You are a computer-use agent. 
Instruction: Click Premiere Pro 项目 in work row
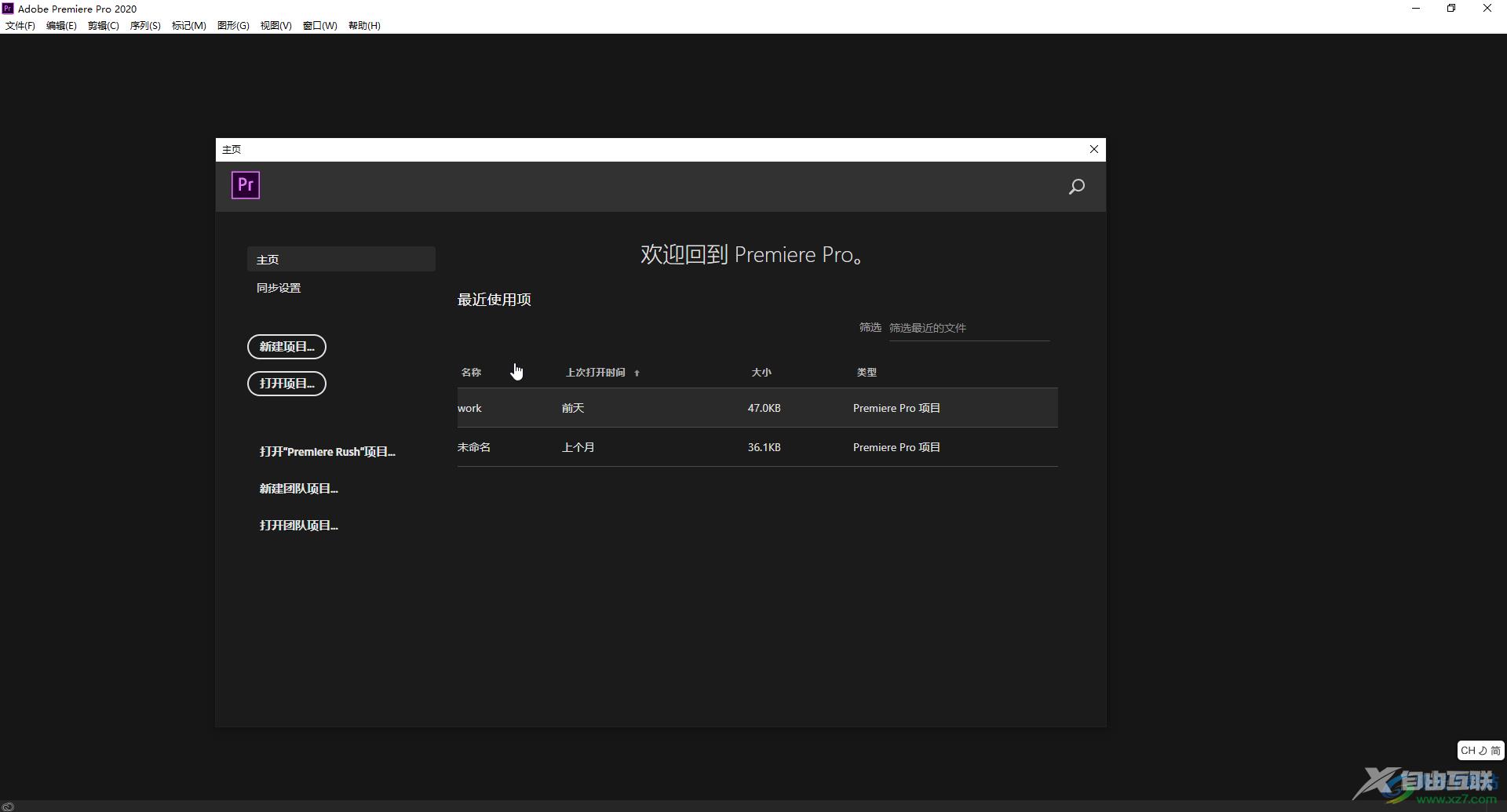(x=896, y=408)
